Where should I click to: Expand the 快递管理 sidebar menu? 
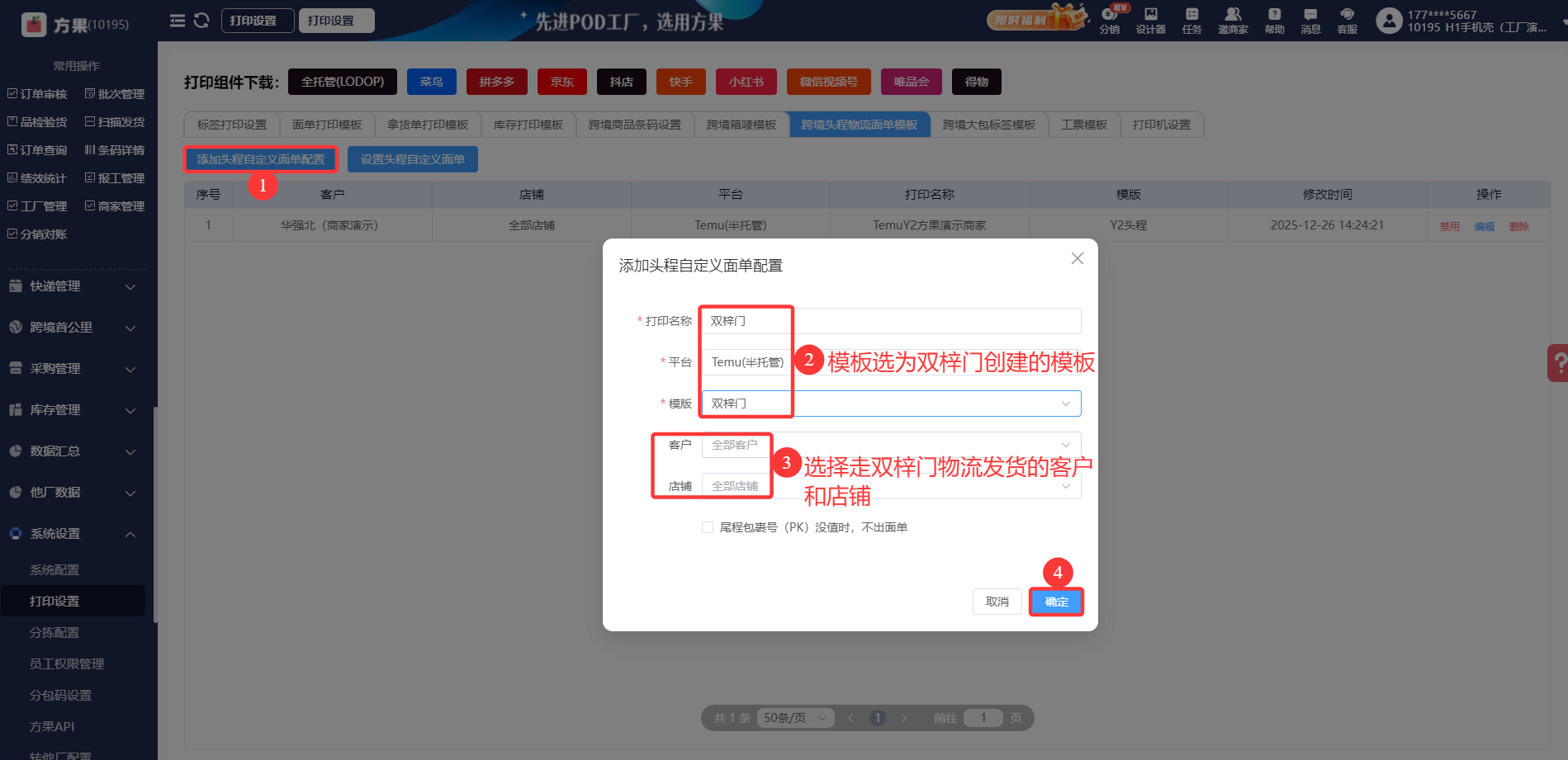73,286
